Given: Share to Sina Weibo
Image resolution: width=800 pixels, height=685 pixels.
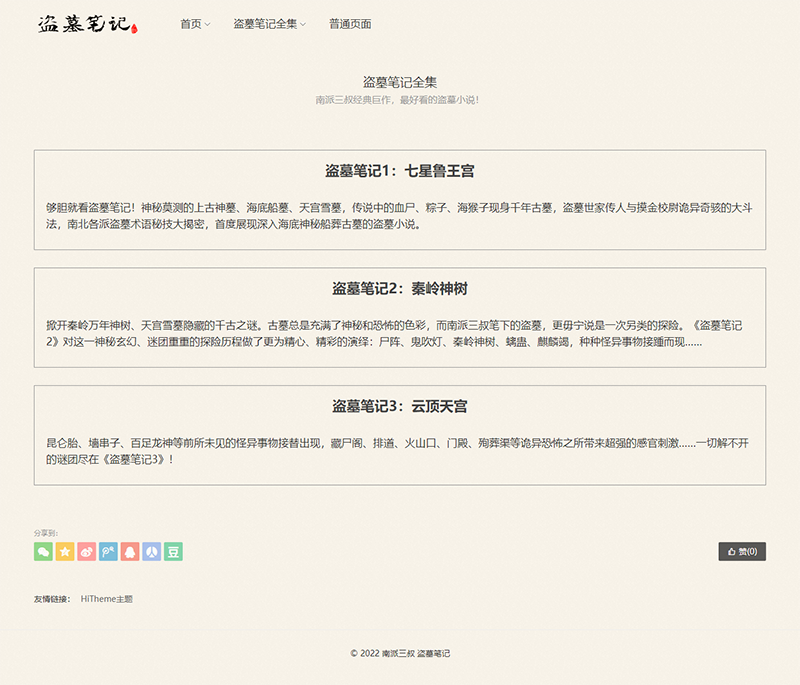Looking at the screenshot, I should [x=87, y=551].
